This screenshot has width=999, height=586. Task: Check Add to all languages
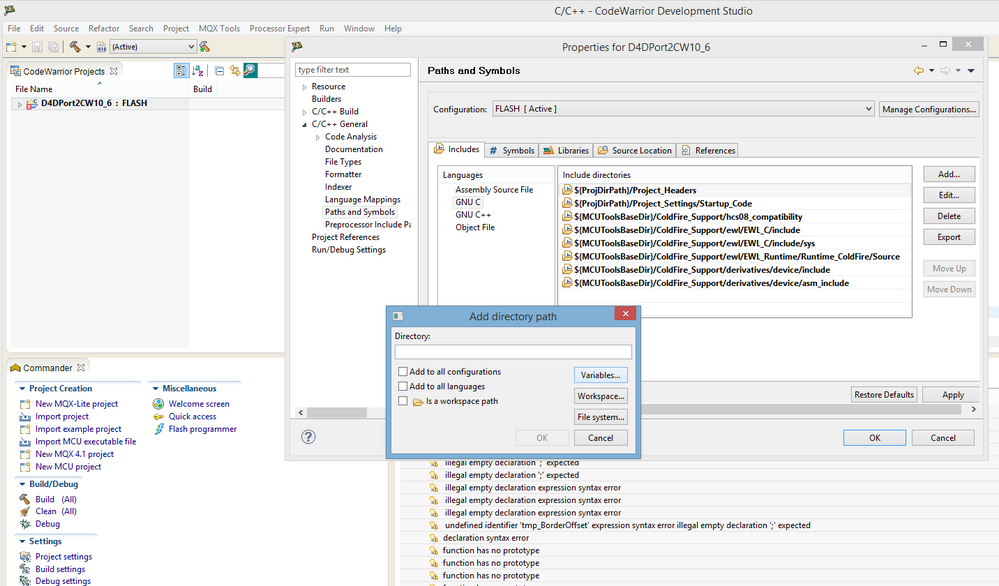coord(403,386)
